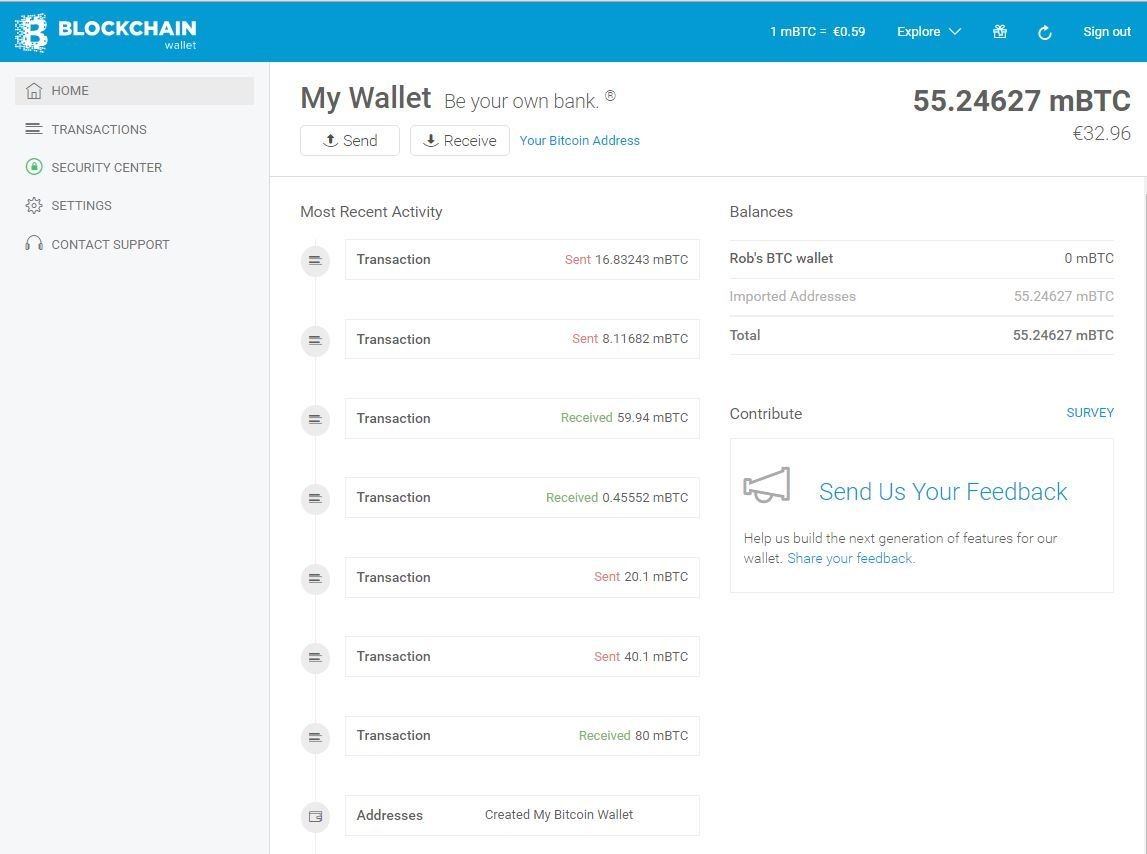
Task: Click icon beside Sent 40.1 mBTC transaction
Action: [x=315, y=657]
